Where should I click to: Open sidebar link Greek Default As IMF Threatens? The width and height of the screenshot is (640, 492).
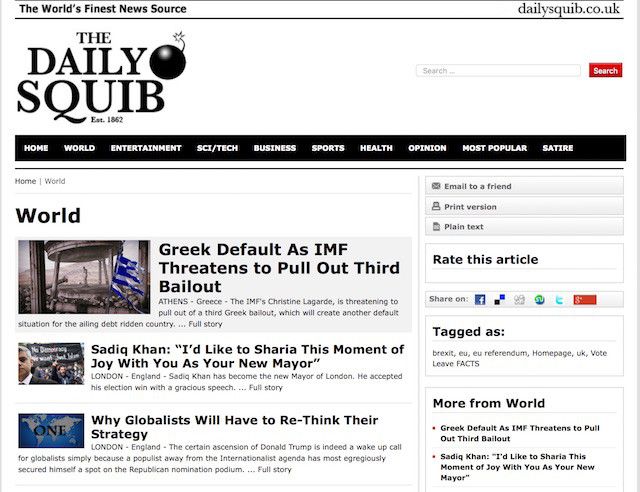click(x=520, y=433)
